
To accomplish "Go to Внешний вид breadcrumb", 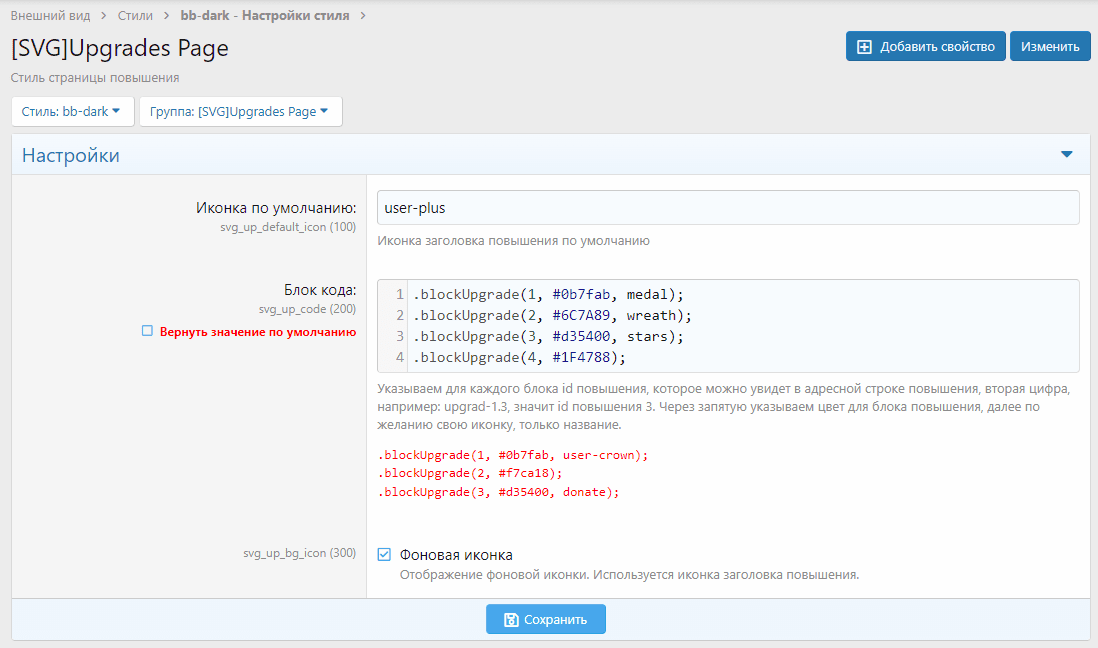I will [50, 15].
